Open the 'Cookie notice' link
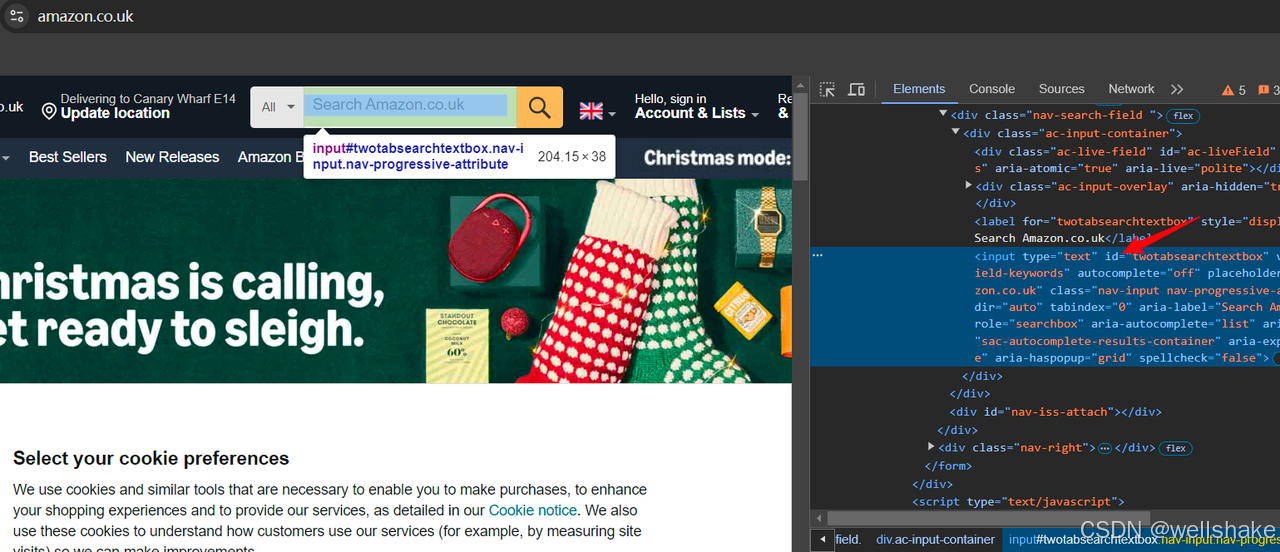The width and height of the screenshot is (1280, 552). 533,510
